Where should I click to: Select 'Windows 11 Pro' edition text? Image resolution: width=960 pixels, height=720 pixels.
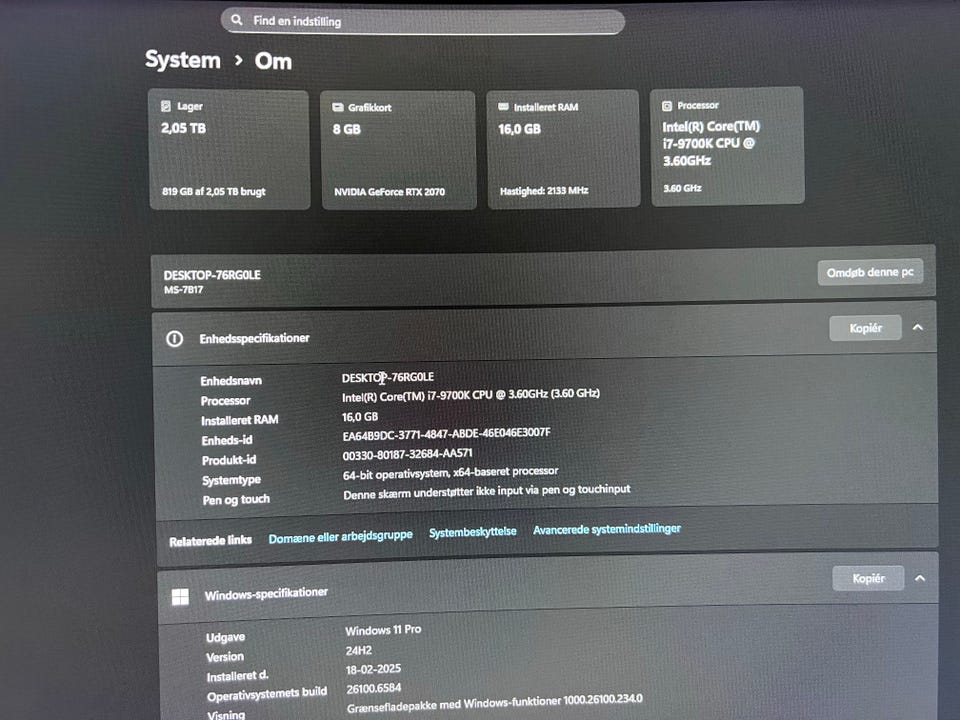click(383, 630)
